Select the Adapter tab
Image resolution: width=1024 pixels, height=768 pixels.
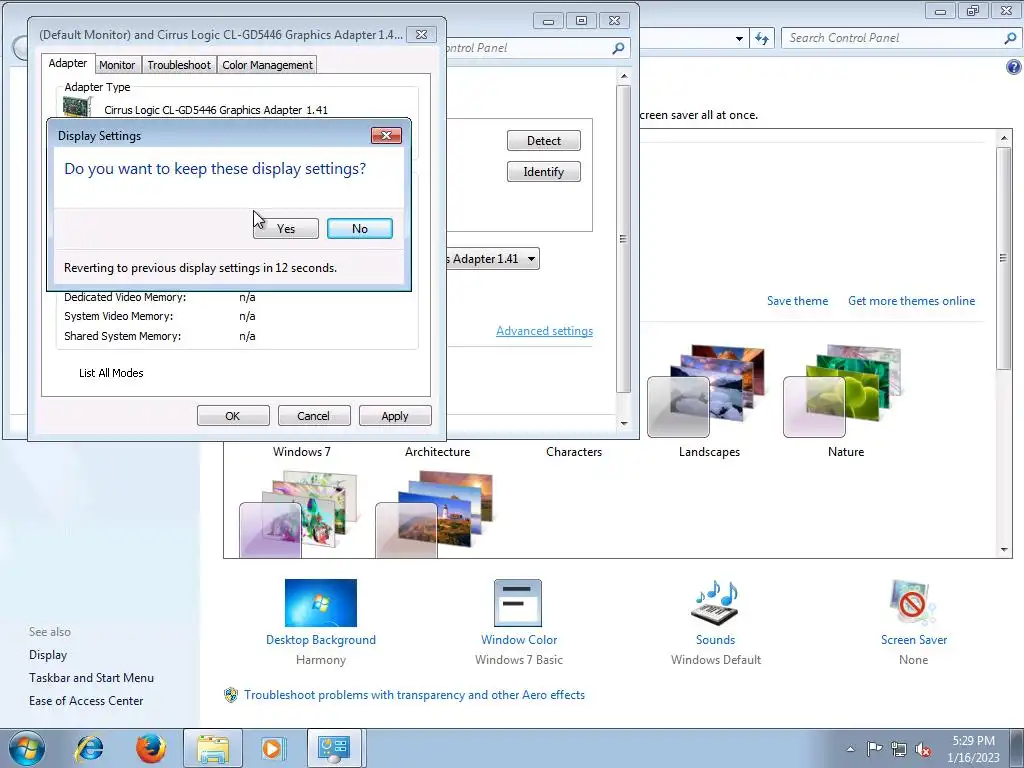point(67,63)
